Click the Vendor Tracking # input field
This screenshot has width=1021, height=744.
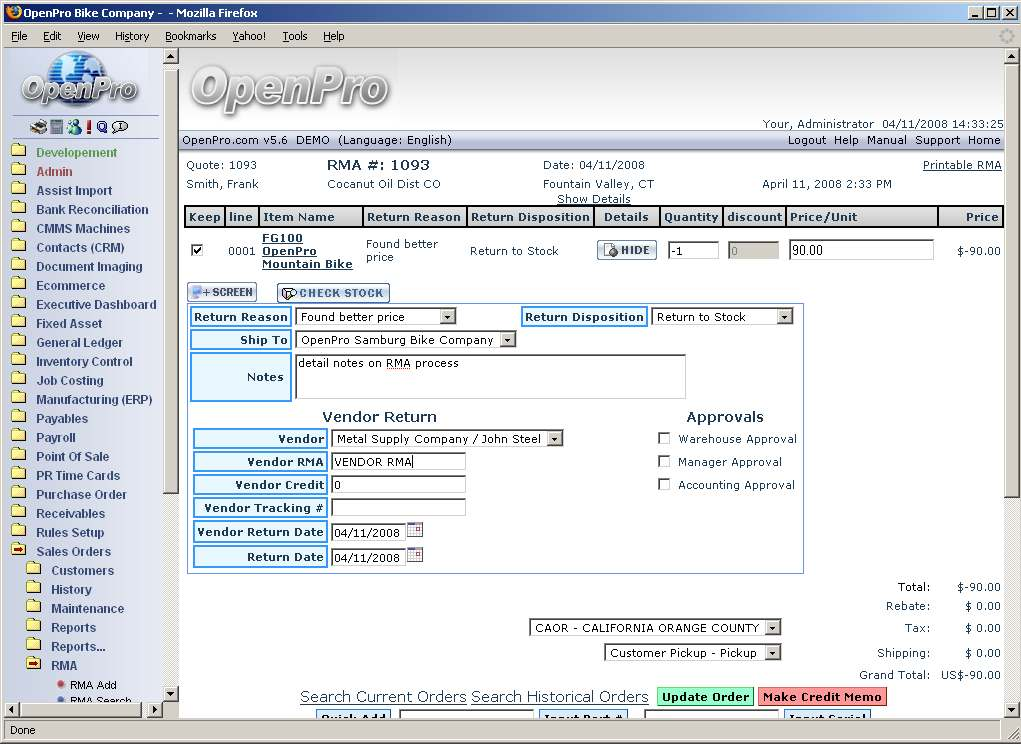pos(398,508)
